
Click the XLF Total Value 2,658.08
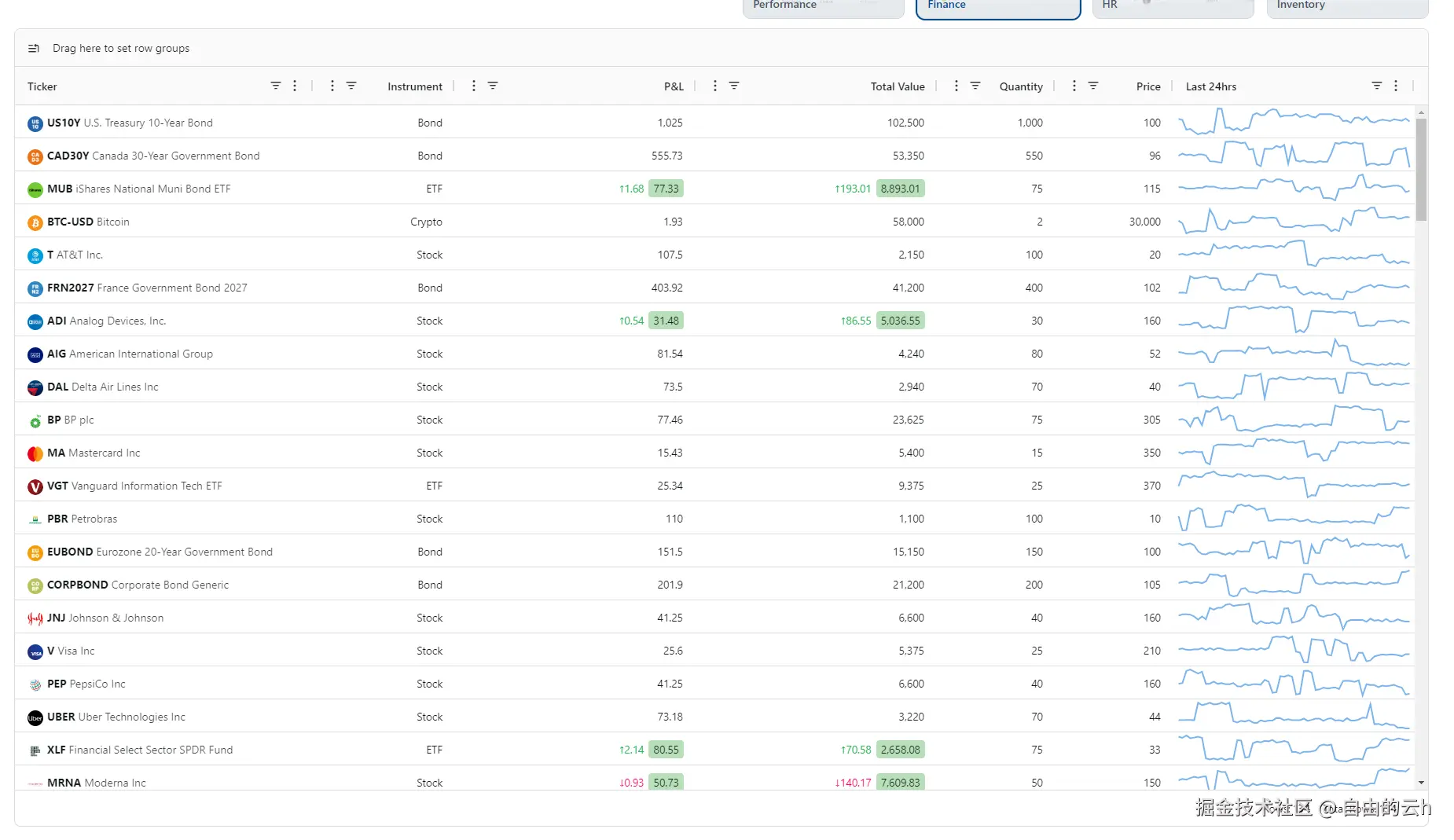pos(900,750)
